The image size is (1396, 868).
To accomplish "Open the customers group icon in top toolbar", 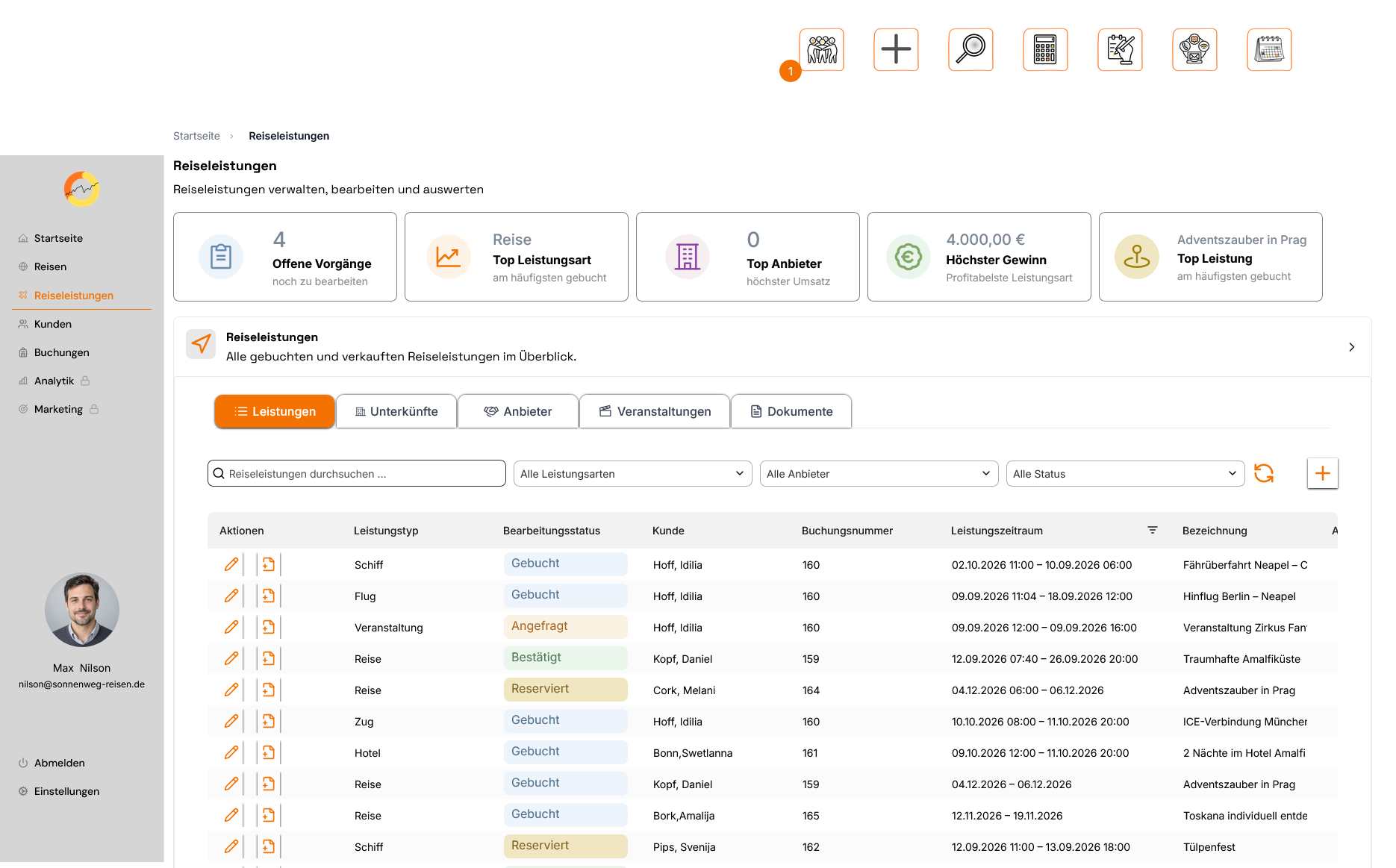I will 821,50.
